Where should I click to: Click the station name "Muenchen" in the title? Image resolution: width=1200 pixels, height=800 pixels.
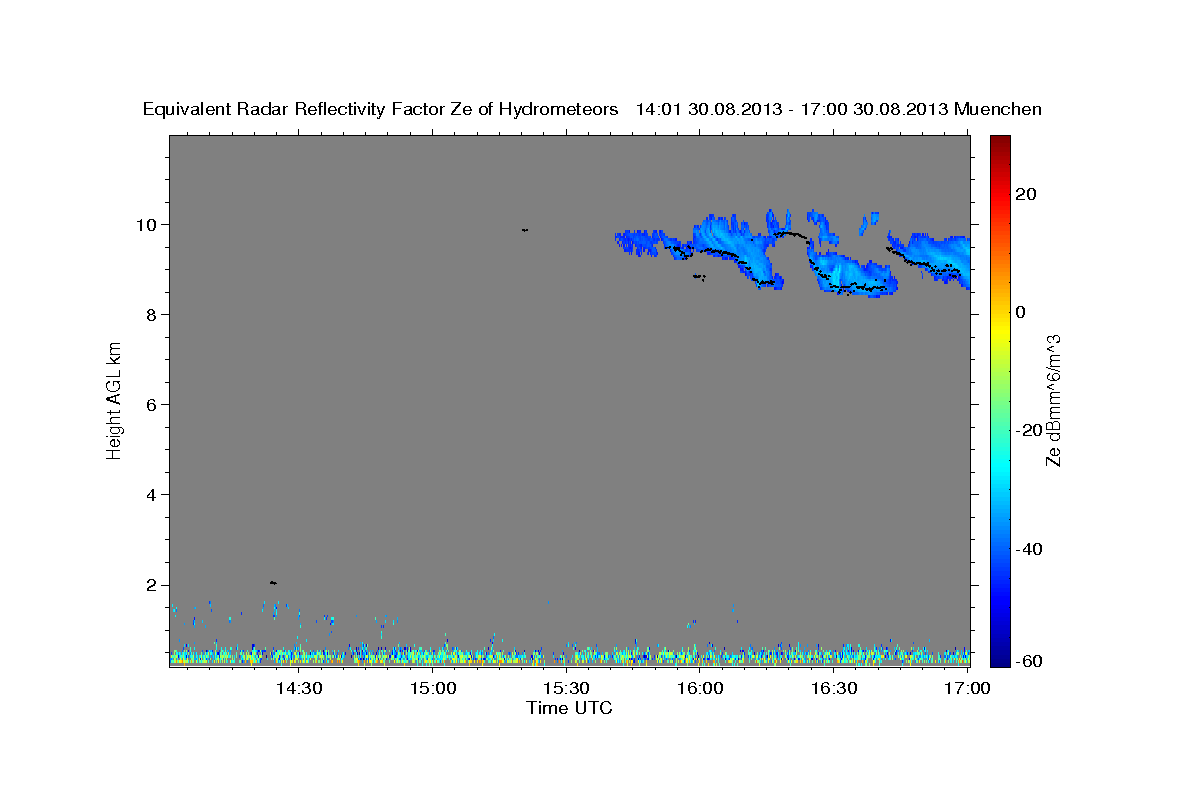(x=998, y=110)
